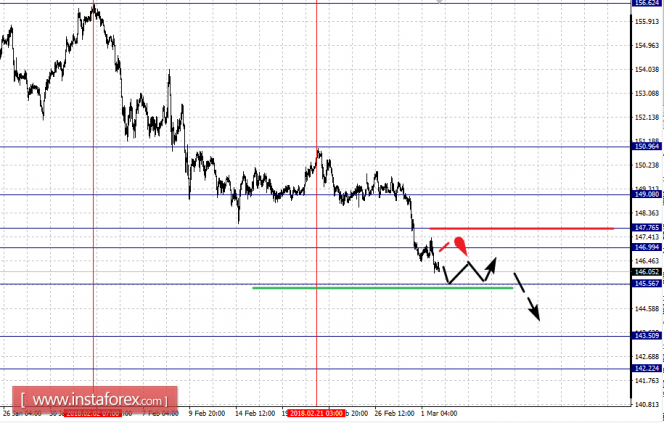Open the www.instaforex.com watermark link
This screenshot has height=423, width=664.
(x=94, y=400)
